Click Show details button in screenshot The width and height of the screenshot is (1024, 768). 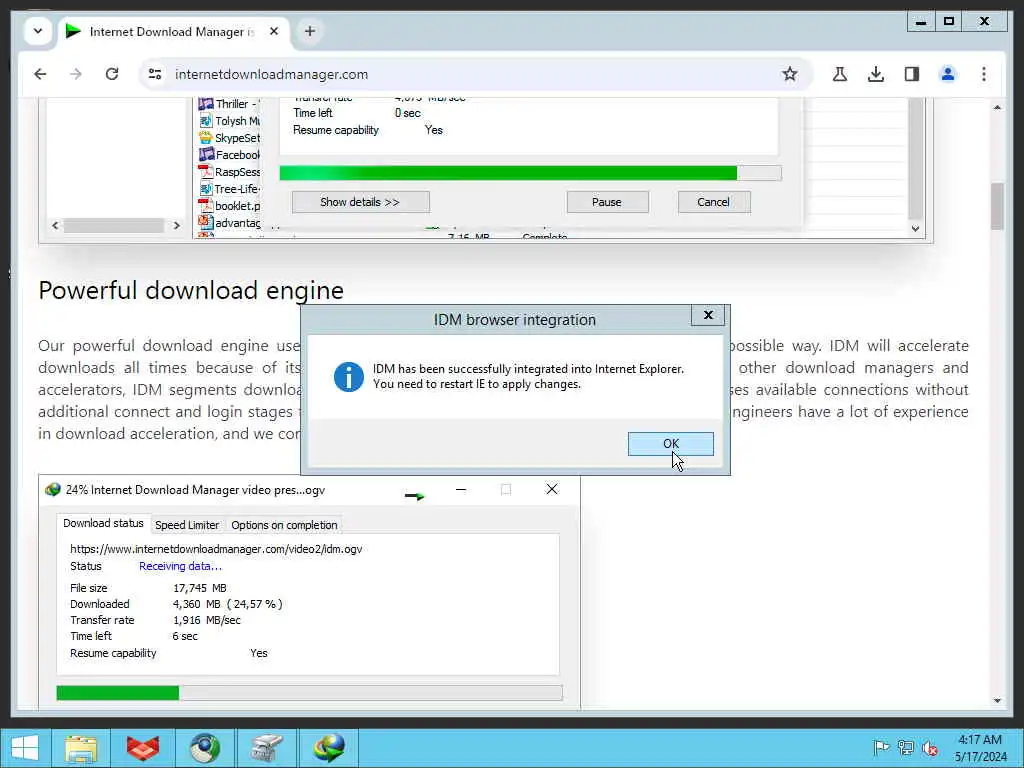coord(360,202)
